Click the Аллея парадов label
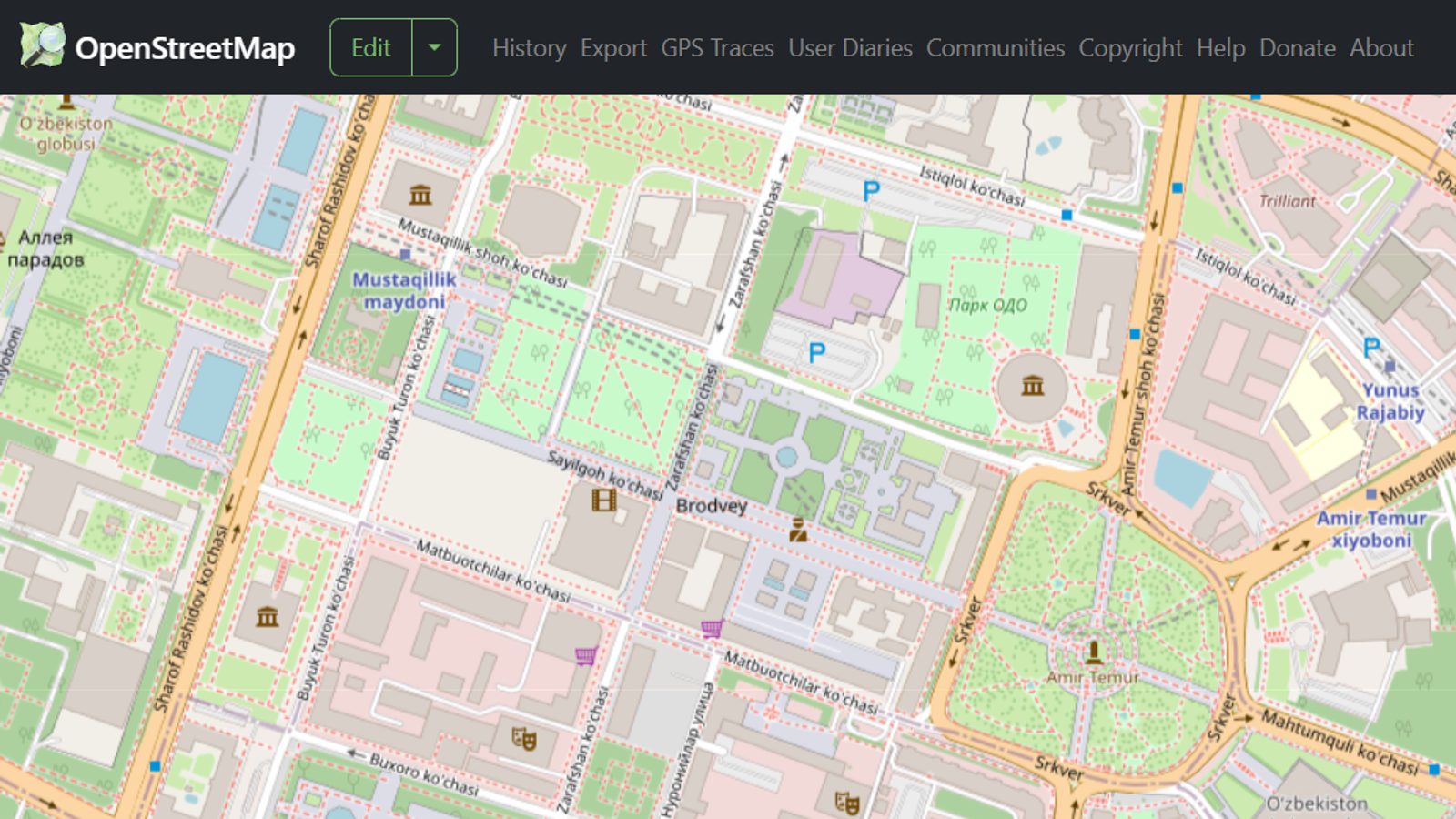 click(45, 248)
